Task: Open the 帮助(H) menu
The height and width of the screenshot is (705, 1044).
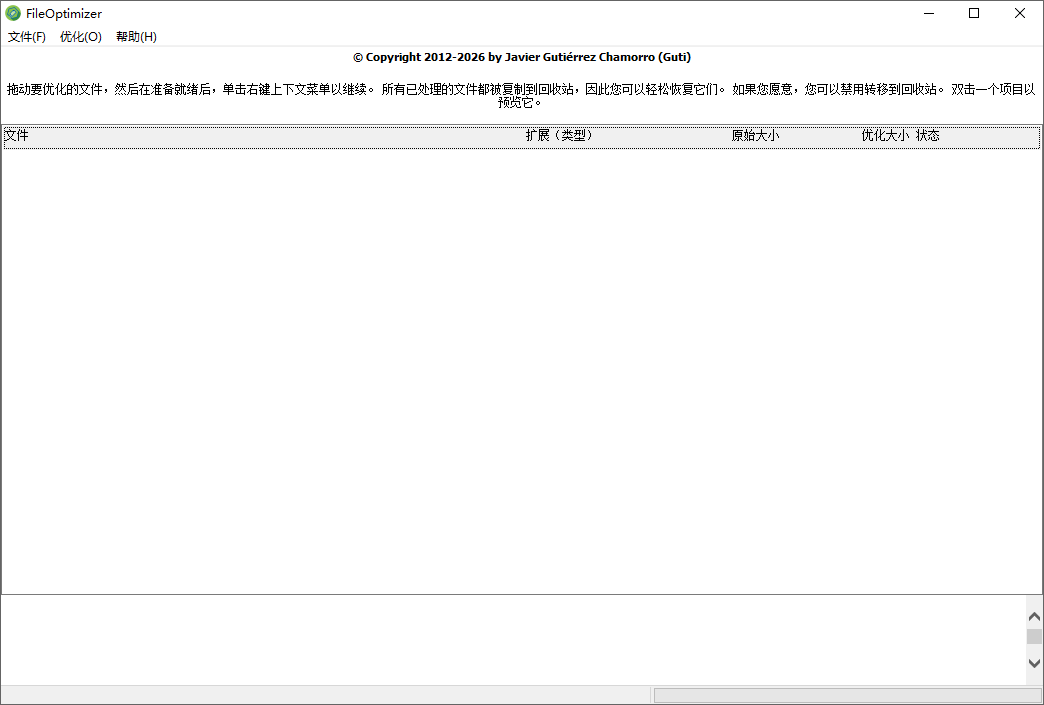Action: pos(136,37)
